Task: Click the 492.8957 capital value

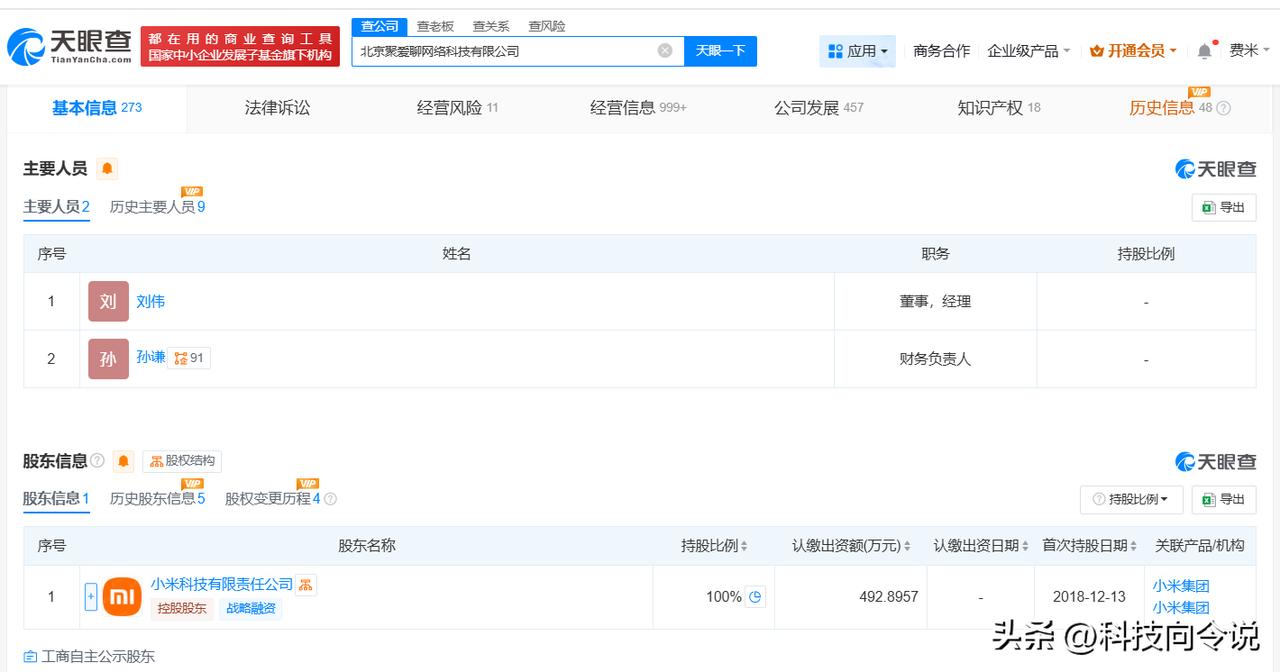Action: point(889,597)
